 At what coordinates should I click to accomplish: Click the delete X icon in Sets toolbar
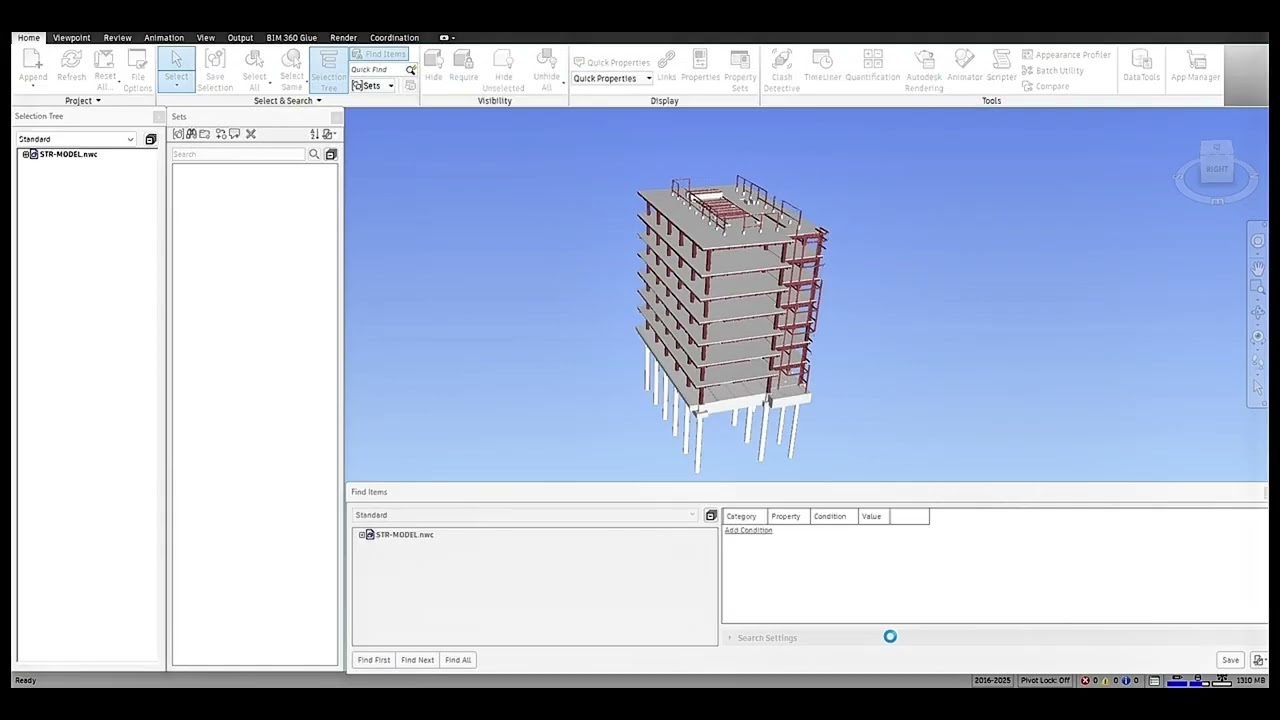251,134
